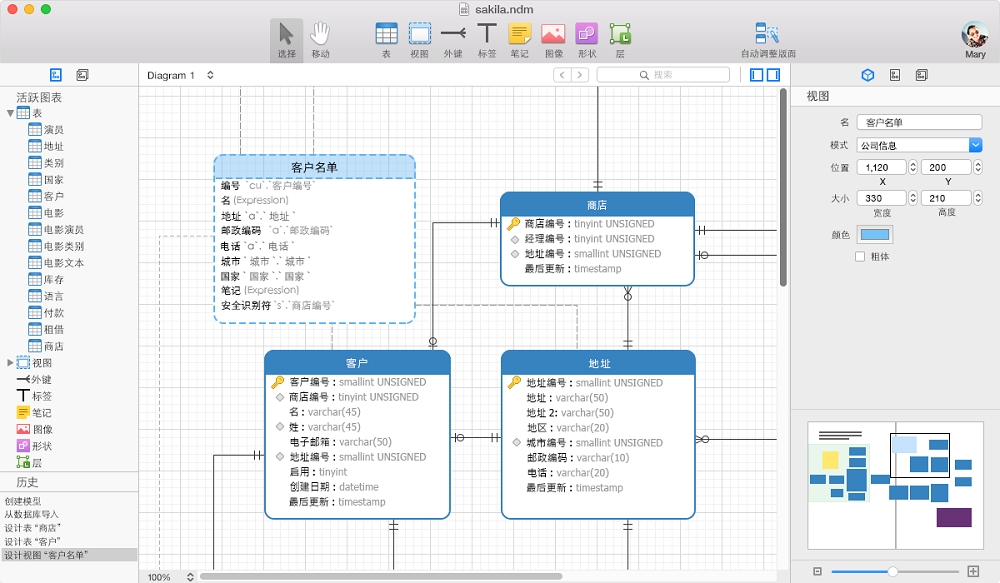The width and height of the screenshot is (1000, 583).
Task: Click the navigator overview thumbnail
Action: pyautogui.click(x=895, y=485)
